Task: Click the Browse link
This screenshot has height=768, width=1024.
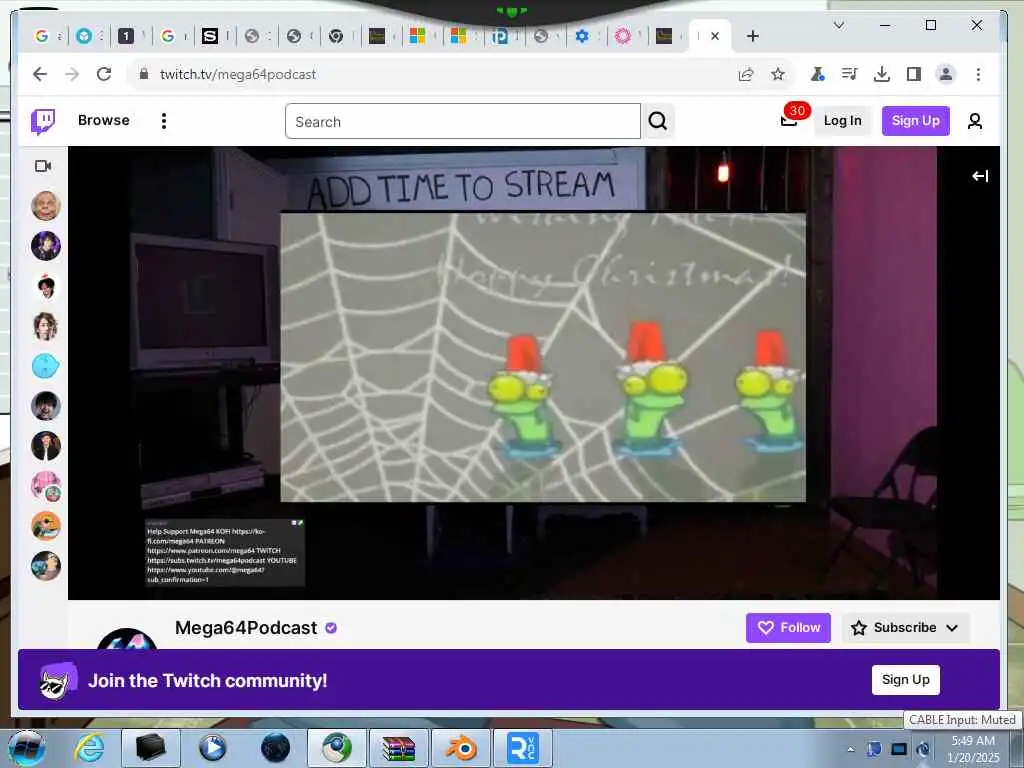Action: point(103,121)
